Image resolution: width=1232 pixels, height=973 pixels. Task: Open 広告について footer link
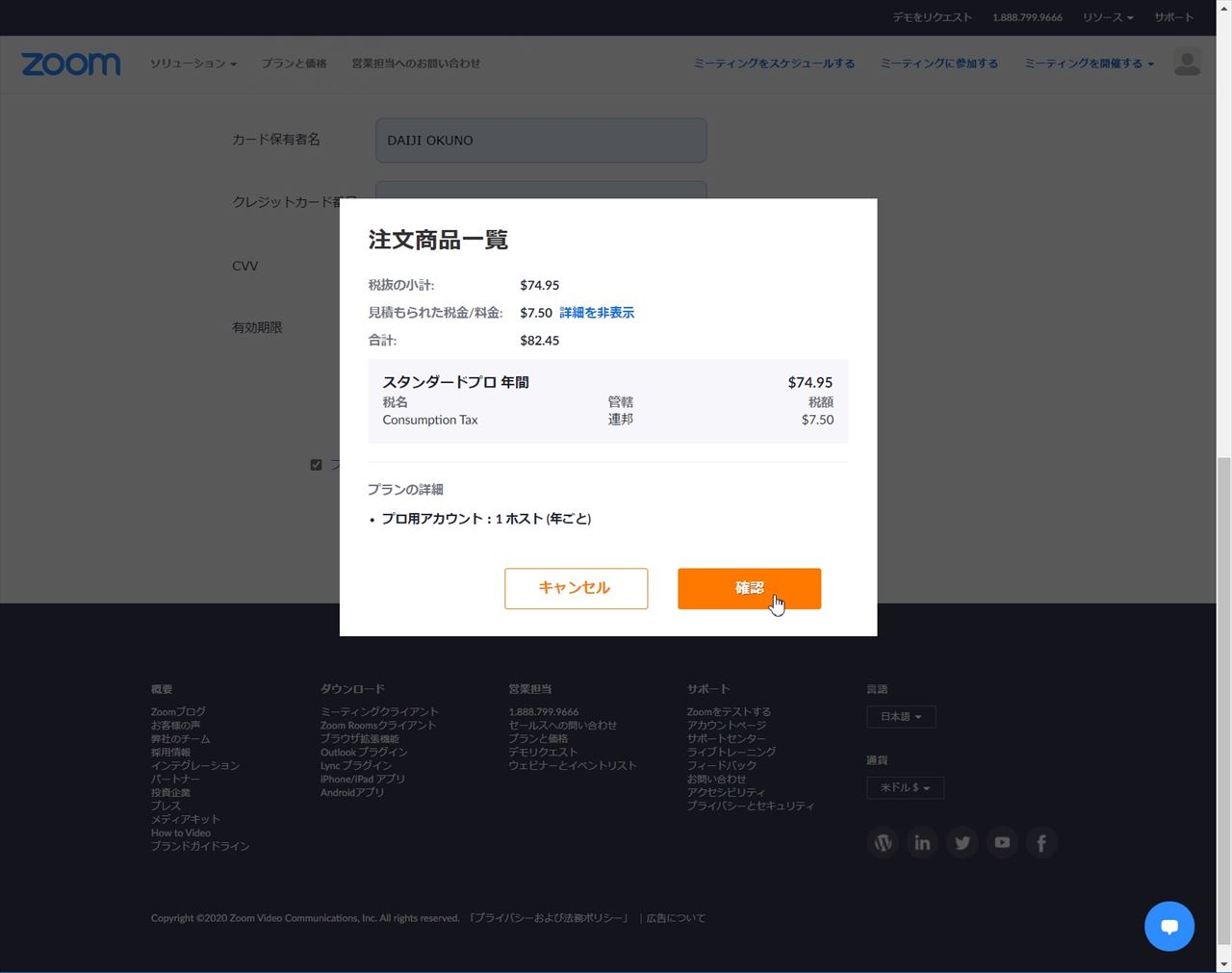[x=676, y=918]
